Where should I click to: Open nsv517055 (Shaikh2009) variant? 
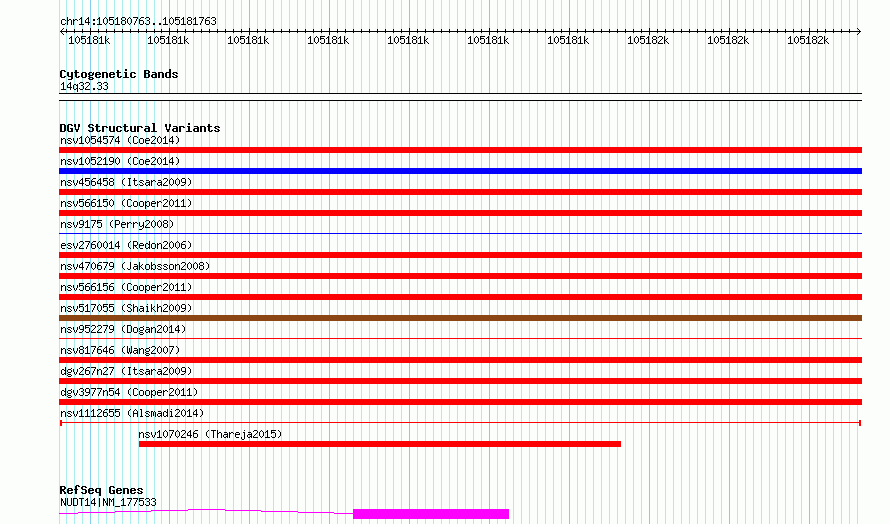[126, 308]
